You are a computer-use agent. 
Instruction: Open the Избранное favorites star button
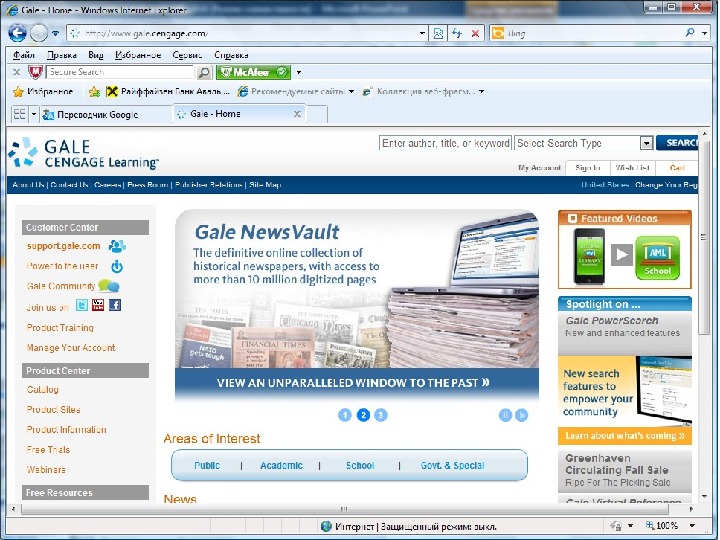pyautogui.click(x=43, y=91)
